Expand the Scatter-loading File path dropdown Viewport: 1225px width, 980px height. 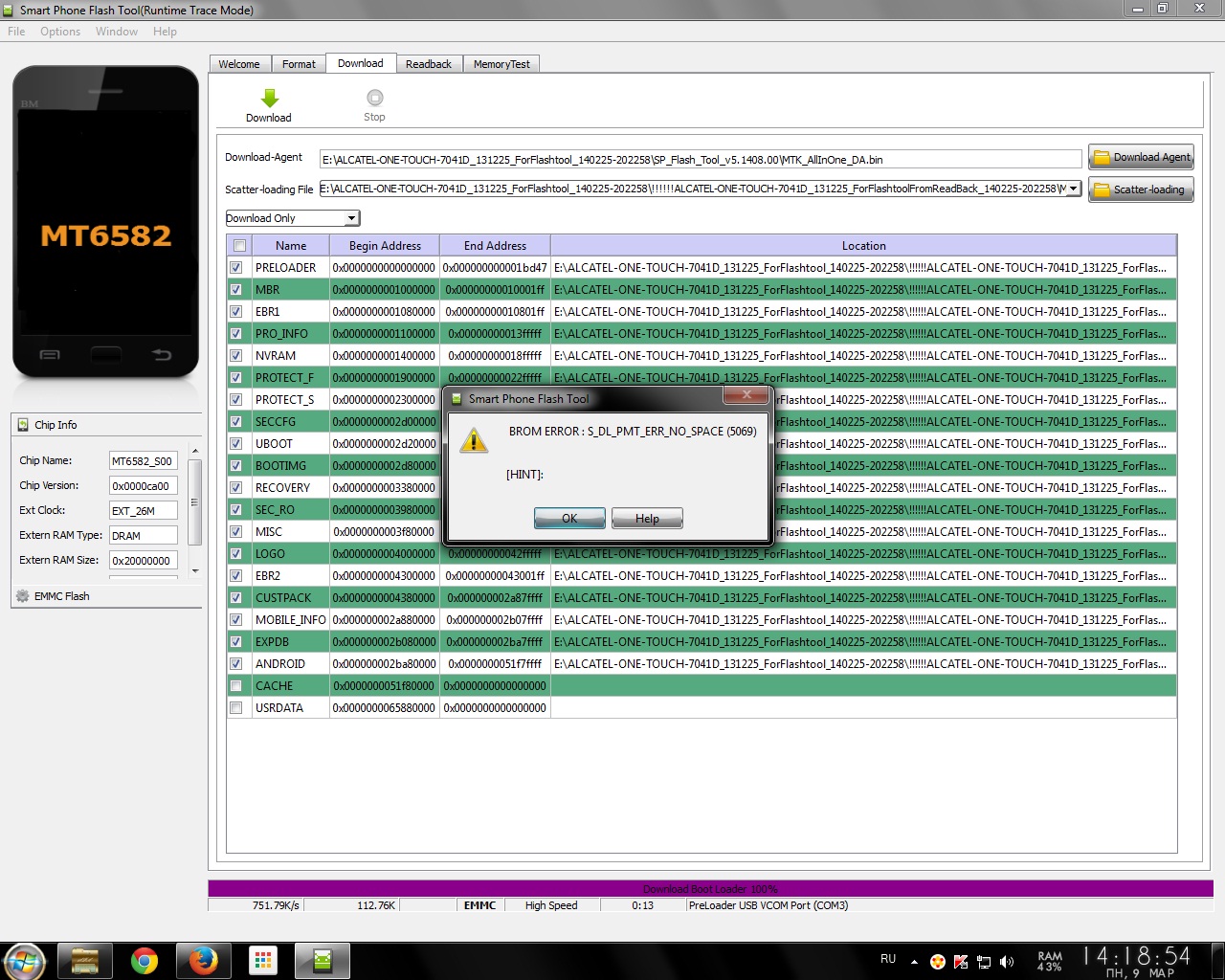coord(1073,189)
